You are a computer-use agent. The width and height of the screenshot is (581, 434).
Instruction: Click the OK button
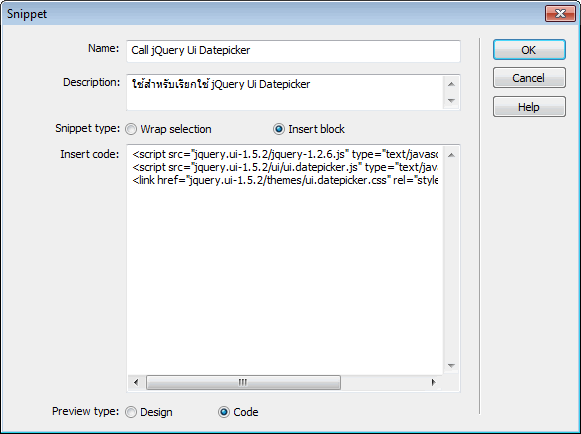tap(529, 50)
